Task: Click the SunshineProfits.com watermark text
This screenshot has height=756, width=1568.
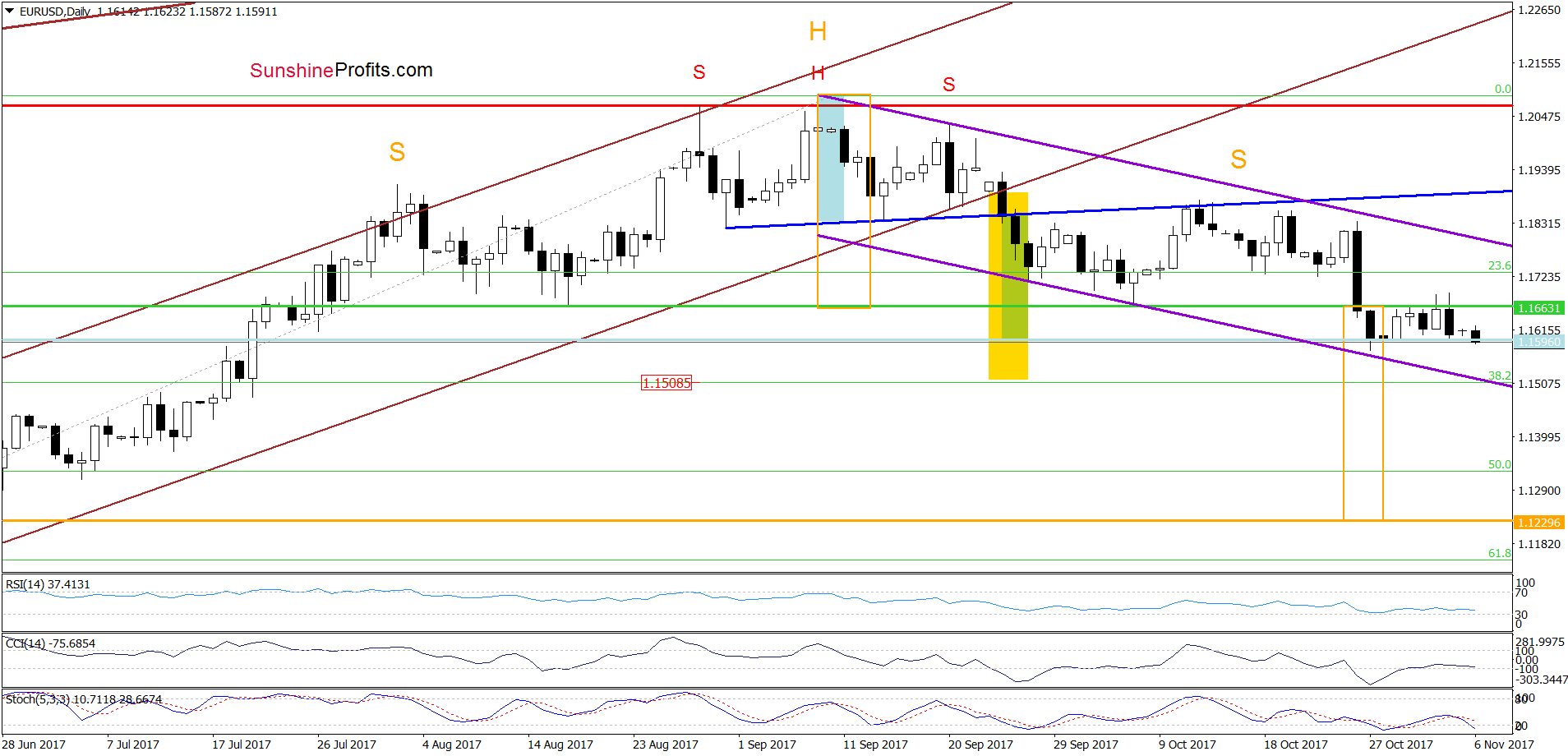Action: click(341, 71)
